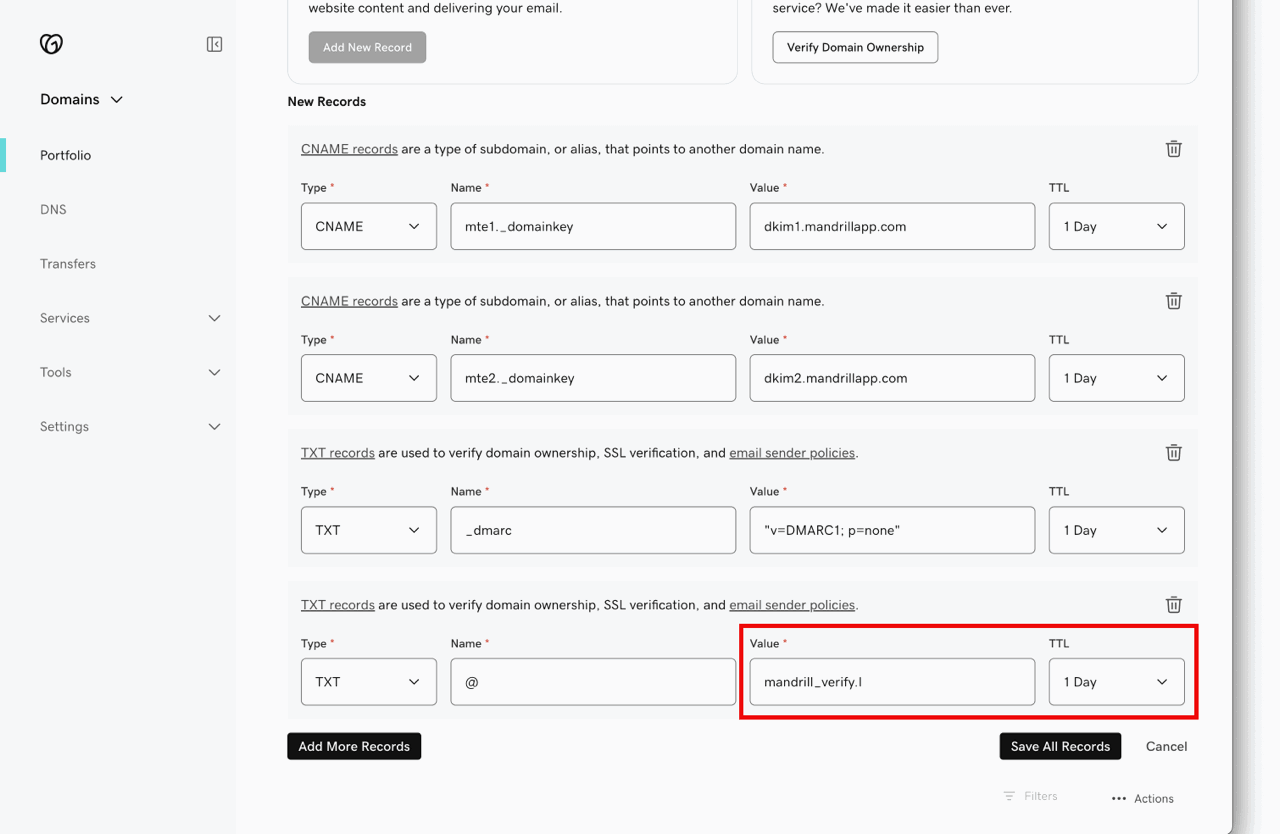
Task: Click the mandrill_verify Value input field
Action: coord(891,681)
